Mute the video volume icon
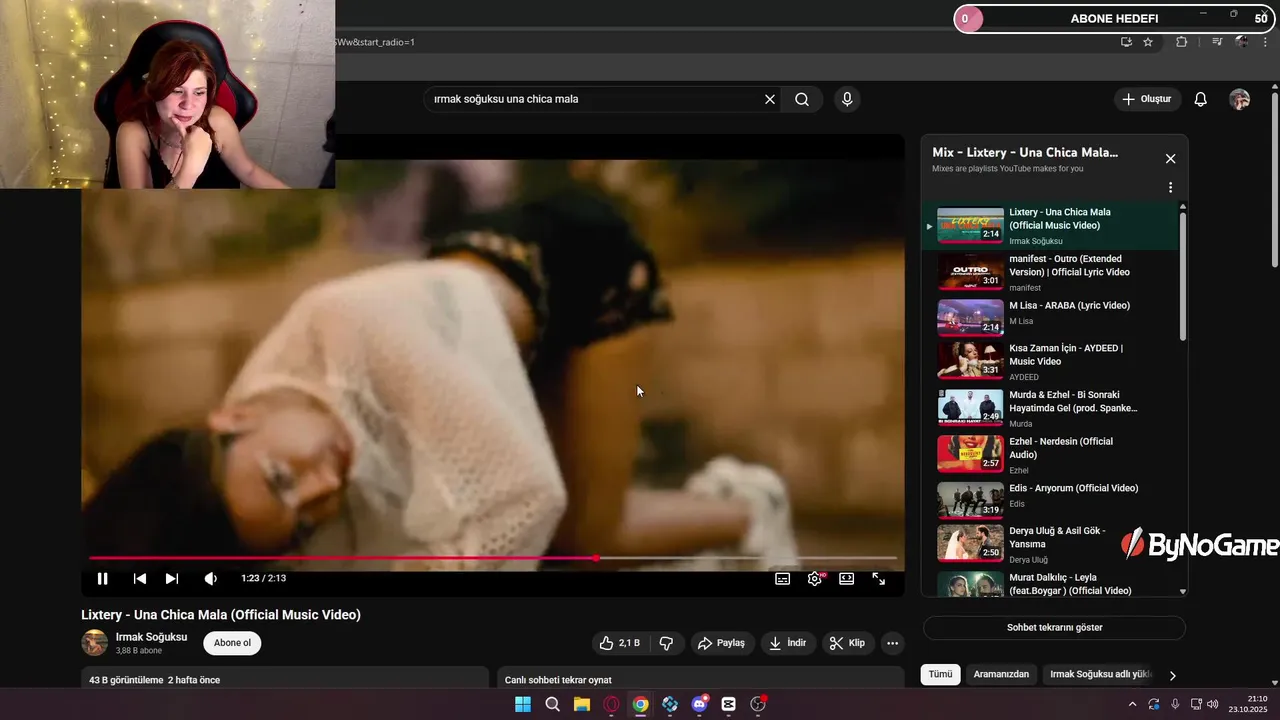The height and width of the screenshot is (720, 1280). tap(210, 578)
